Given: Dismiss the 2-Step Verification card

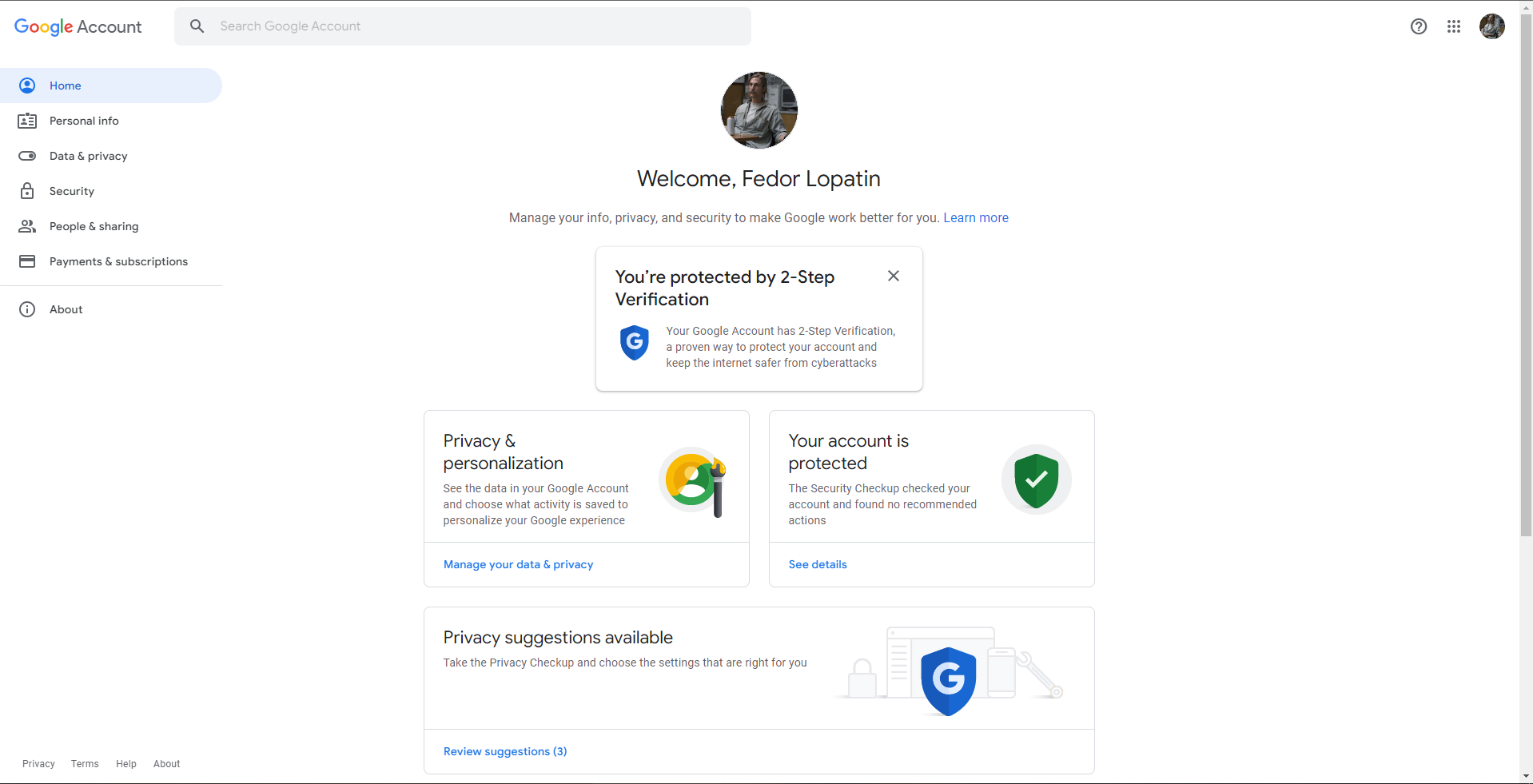Looking at the screenshot, I should coord(894,276).
